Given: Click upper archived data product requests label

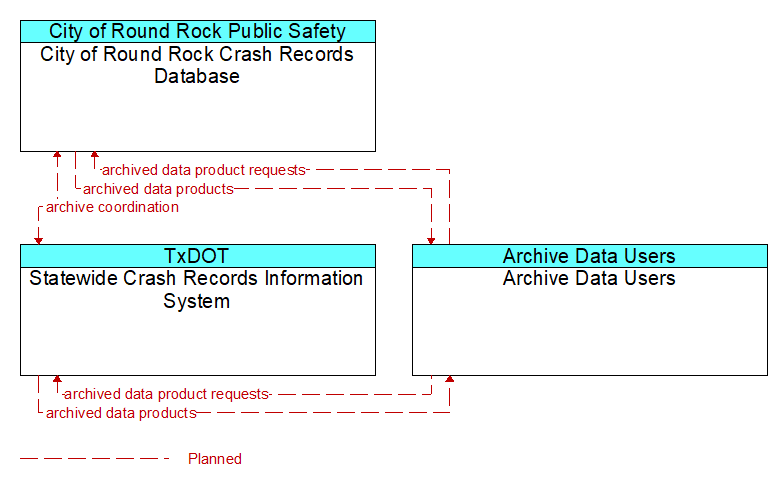Looking at the screenshot, I should click(x=203, y=170).
